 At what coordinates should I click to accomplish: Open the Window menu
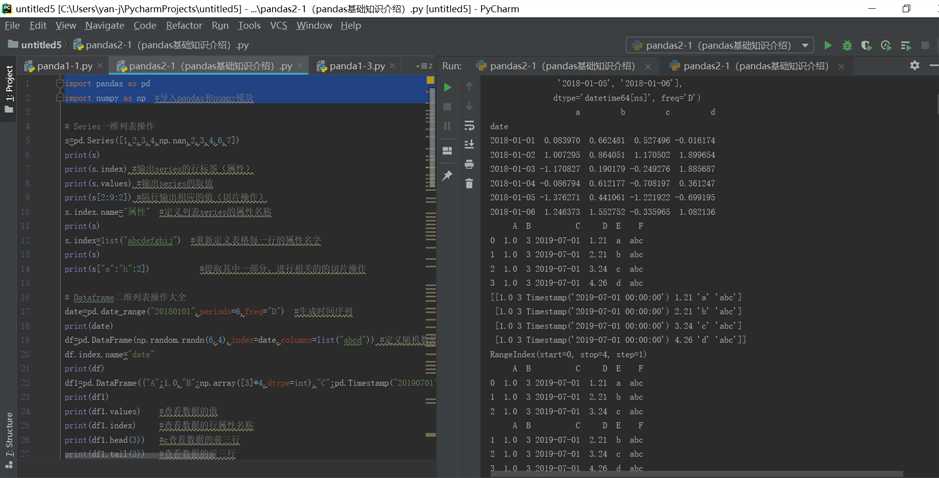(x=314, y=25)
